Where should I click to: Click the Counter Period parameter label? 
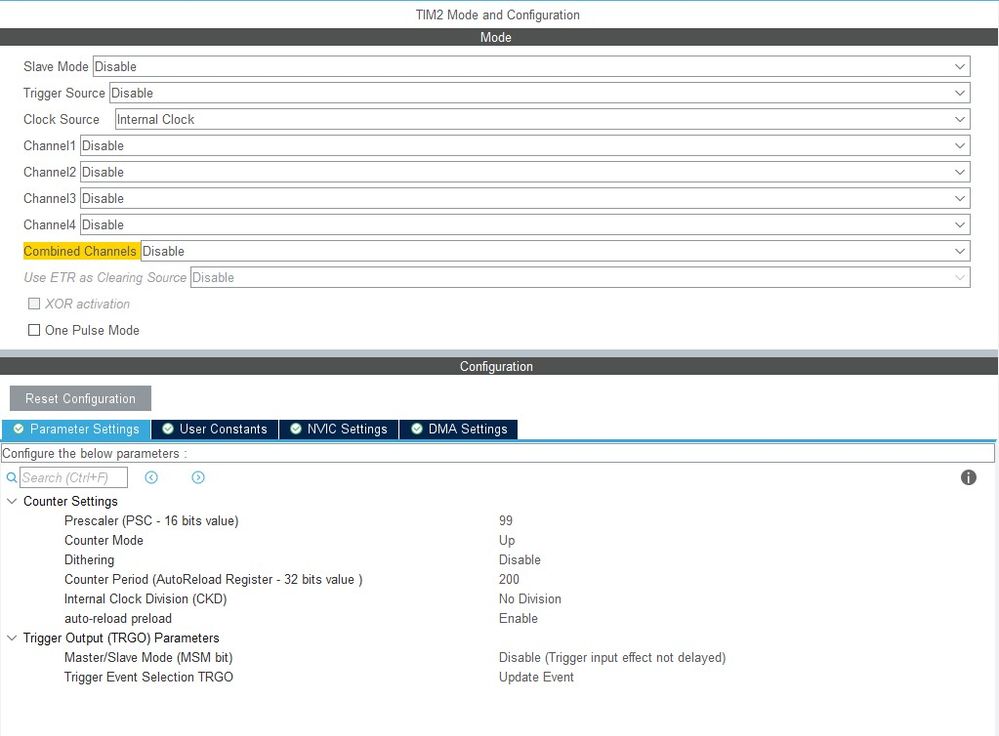pos(213,579)
